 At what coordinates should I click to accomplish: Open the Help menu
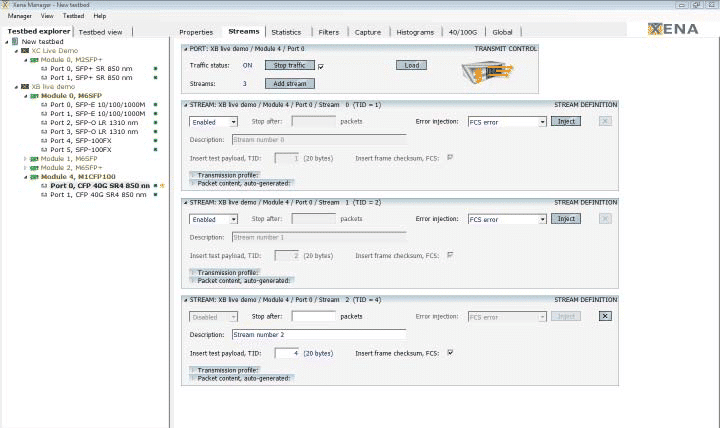click(100, 16)
